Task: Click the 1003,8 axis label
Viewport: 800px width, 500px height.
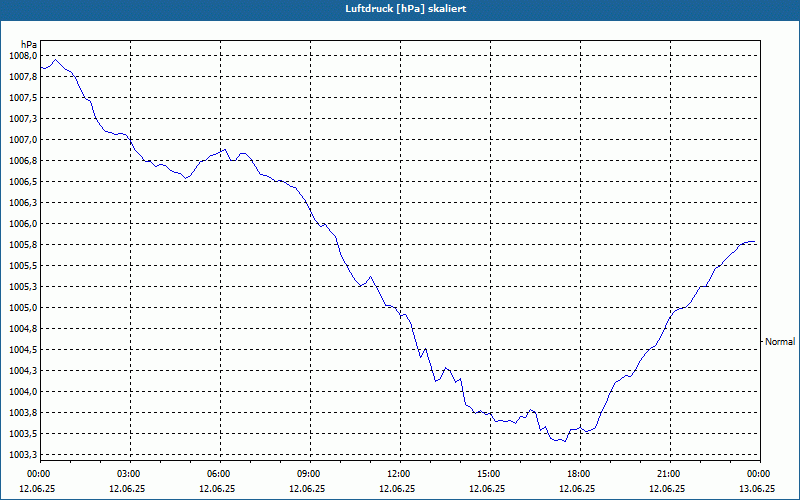Action: pyautogui.click(x=23, y=413)
